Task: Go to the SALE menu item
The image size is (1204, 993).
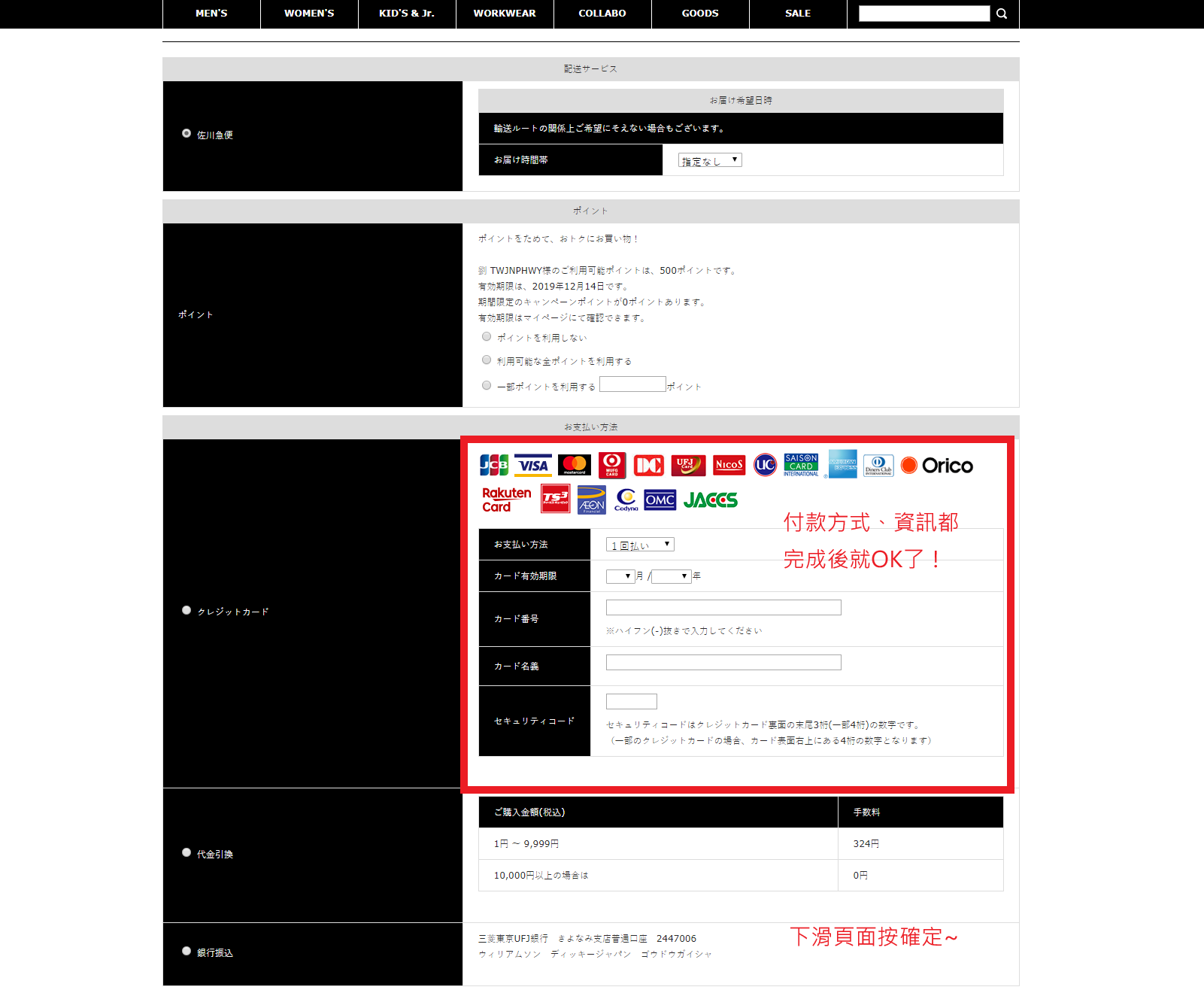Action: pyautogui.click(x=798, y=14)
